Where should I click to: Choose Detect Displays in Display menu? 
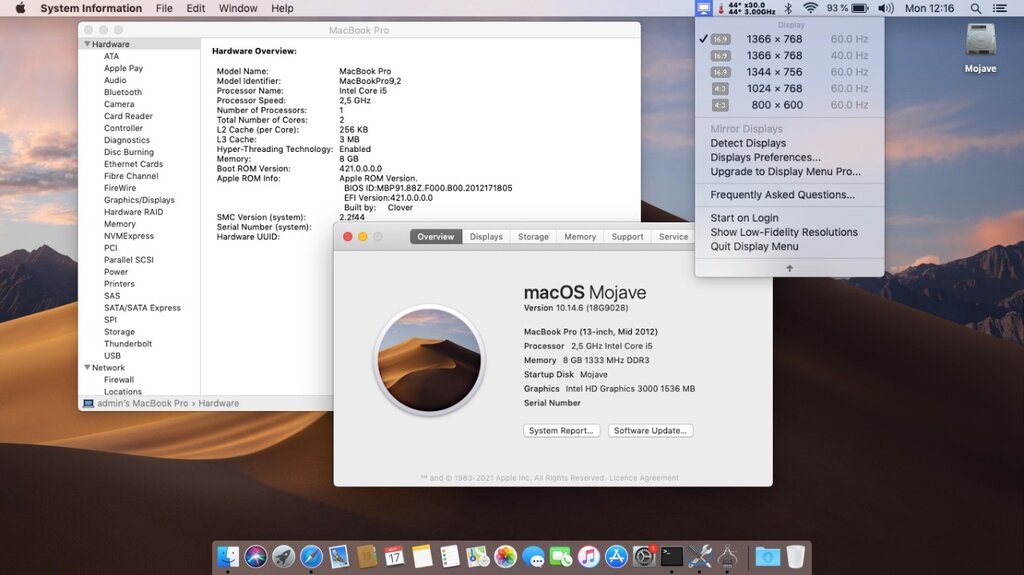pos(748,143)
